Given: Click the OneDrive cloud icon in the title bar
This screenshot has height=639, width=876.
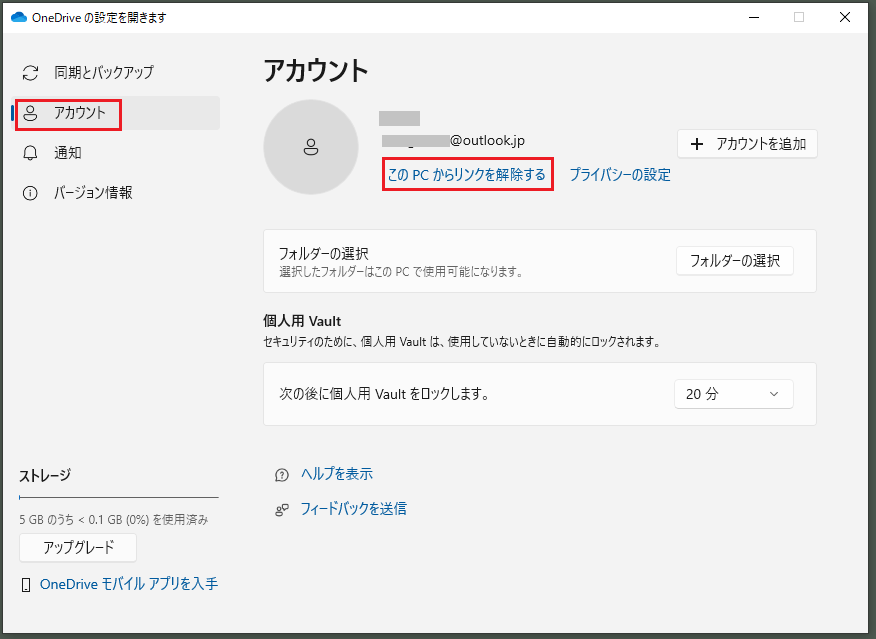Looking at the screenshot, I should (19, 17).
